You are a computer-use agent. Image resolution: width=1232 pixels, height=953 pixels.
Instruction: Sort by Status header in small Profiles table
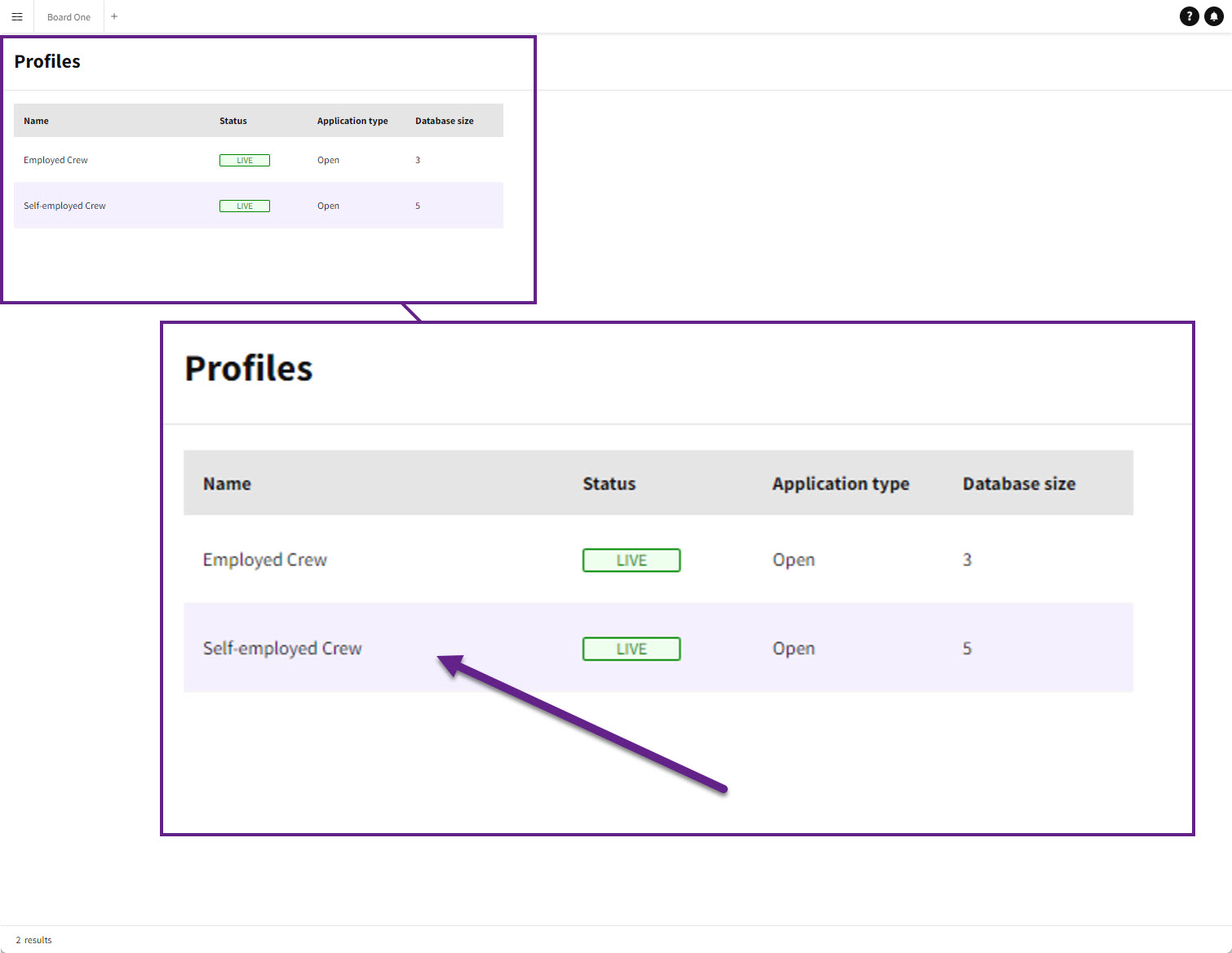click(x=233, y=121)
